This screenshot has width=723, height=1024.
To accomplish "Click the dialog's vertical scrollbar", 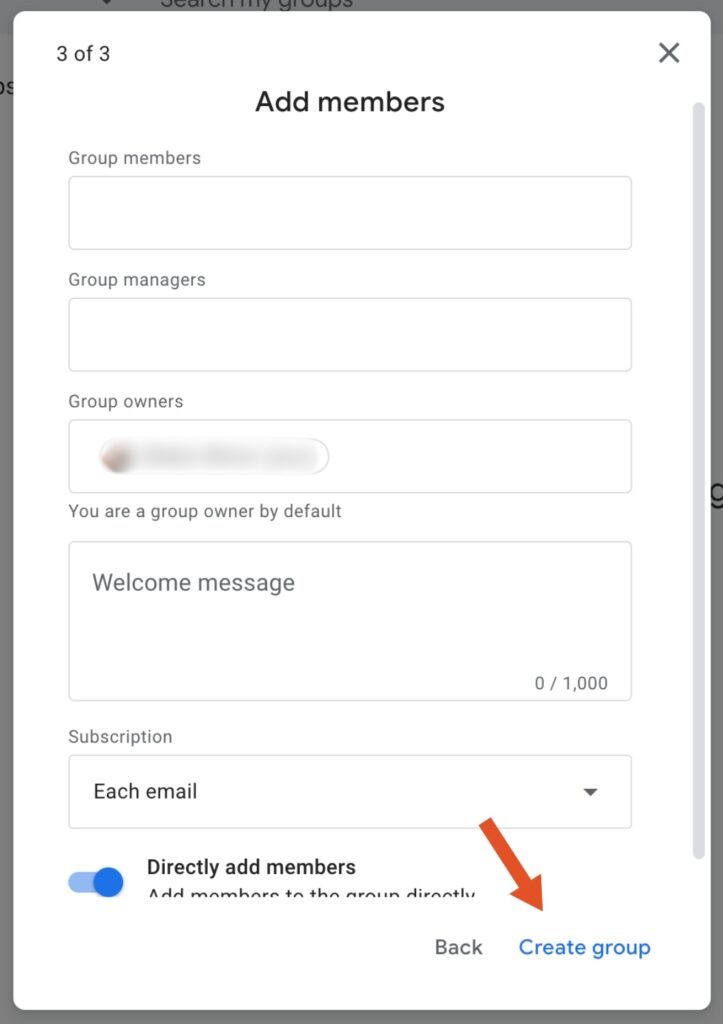I will (699, 480).
